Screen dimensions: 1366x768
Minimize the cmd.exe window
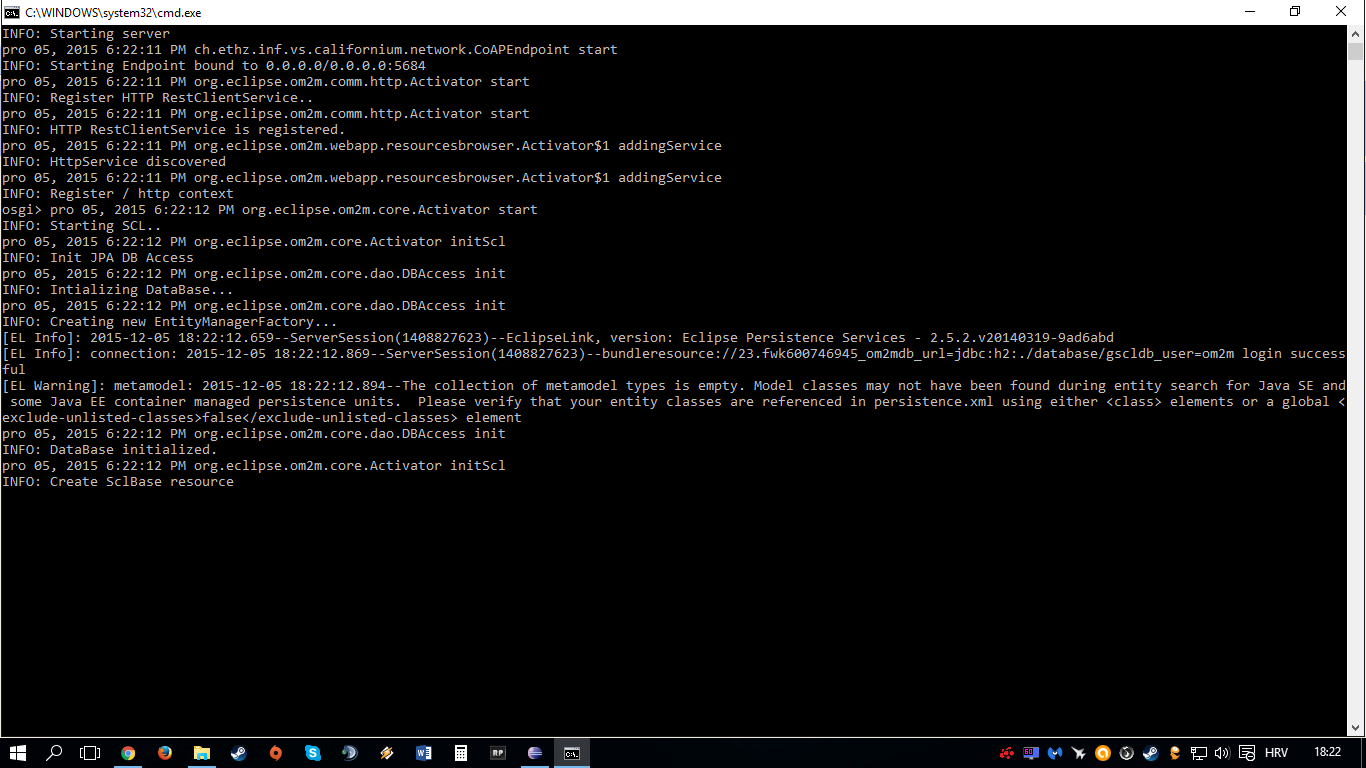[1249, 12]
